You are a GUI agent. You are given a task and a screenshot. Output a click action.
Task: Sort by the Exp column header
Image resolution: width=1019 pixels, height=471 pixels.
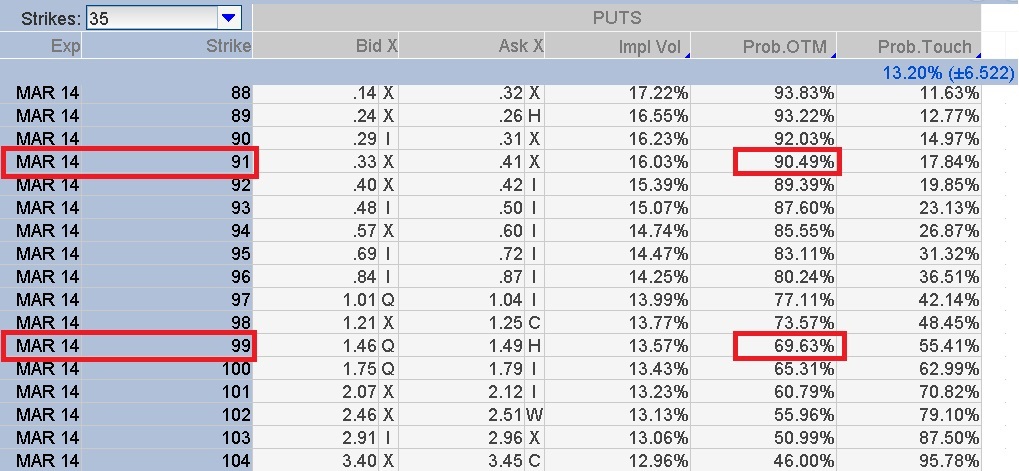pyautogui.click(x=66, y=45)
